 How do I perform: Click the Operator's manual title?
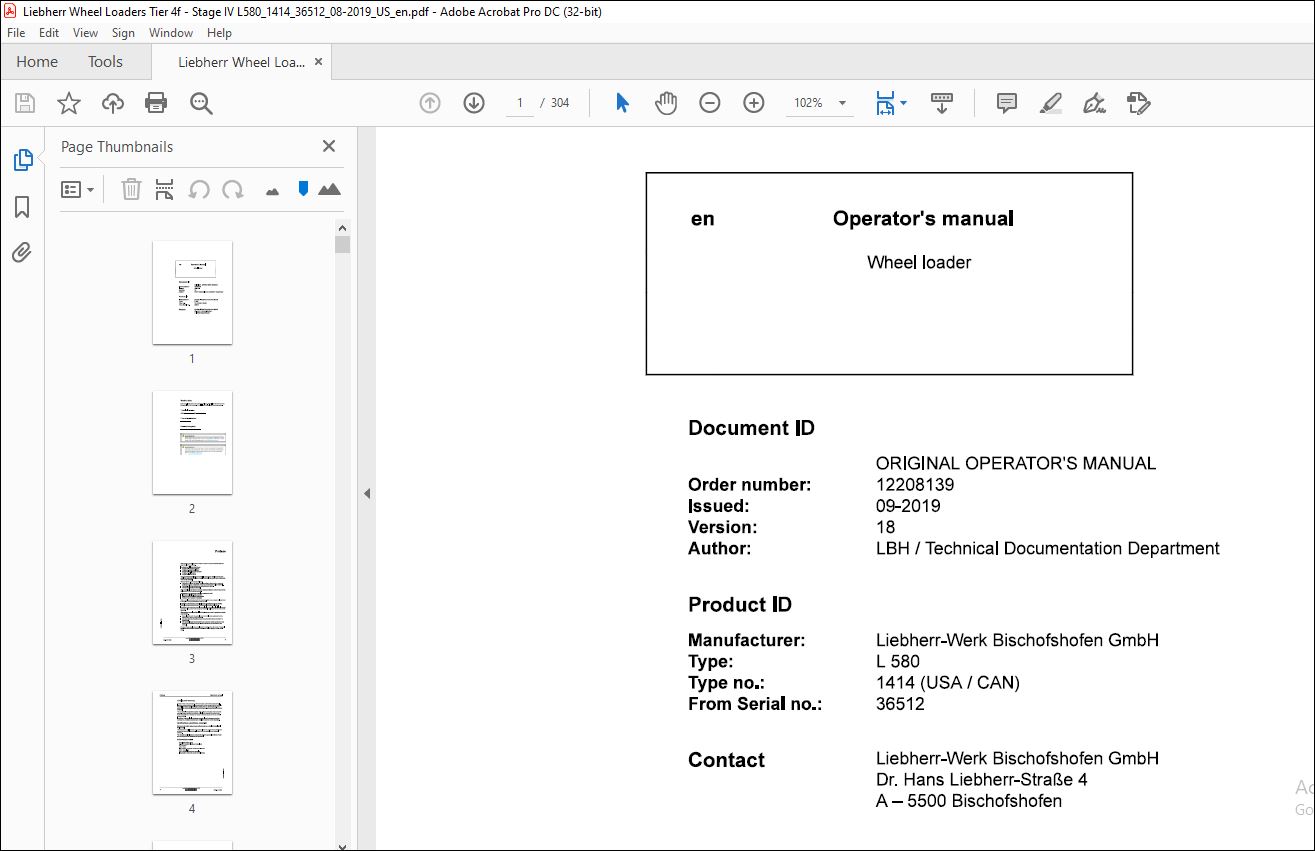tap(923, 219)
